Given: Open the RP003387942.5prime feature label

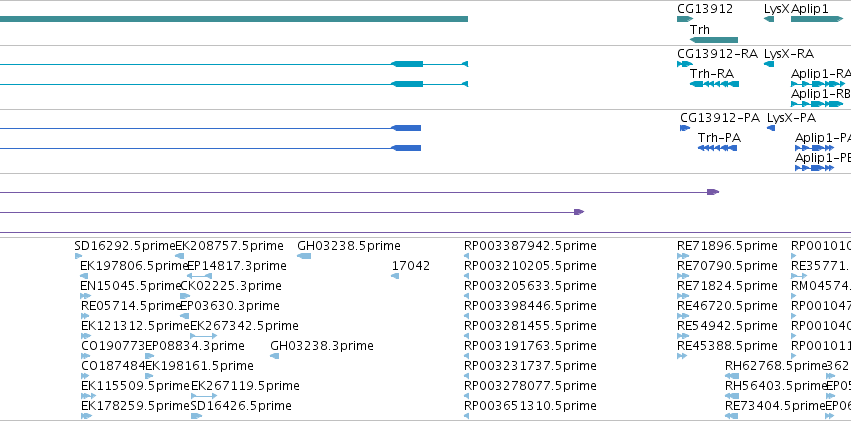Looking at the screenshot, I should pyautogui.click(x=530, y=246).
